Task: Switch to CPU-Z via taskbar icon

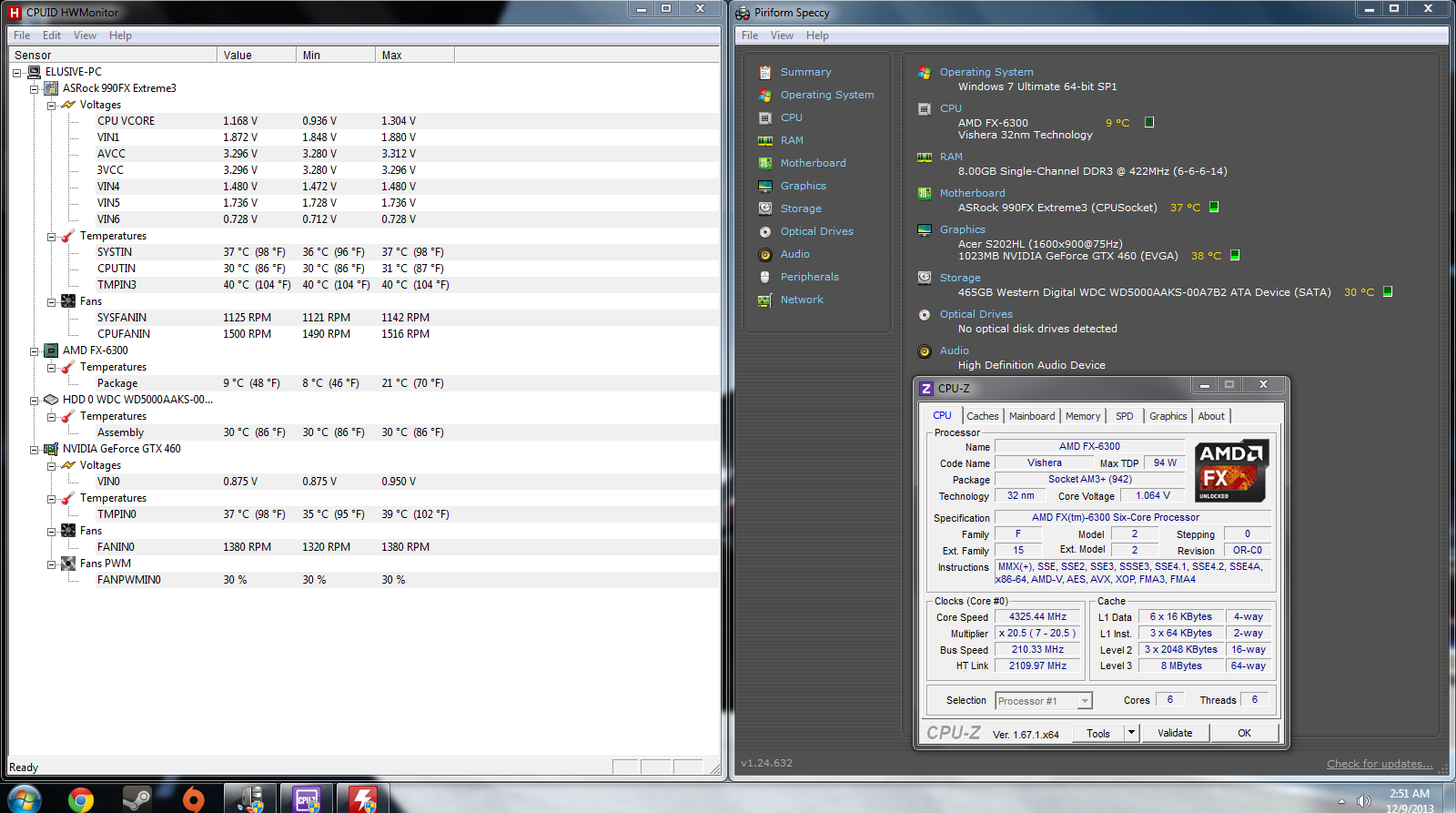Action: click(x=307, y=799)
